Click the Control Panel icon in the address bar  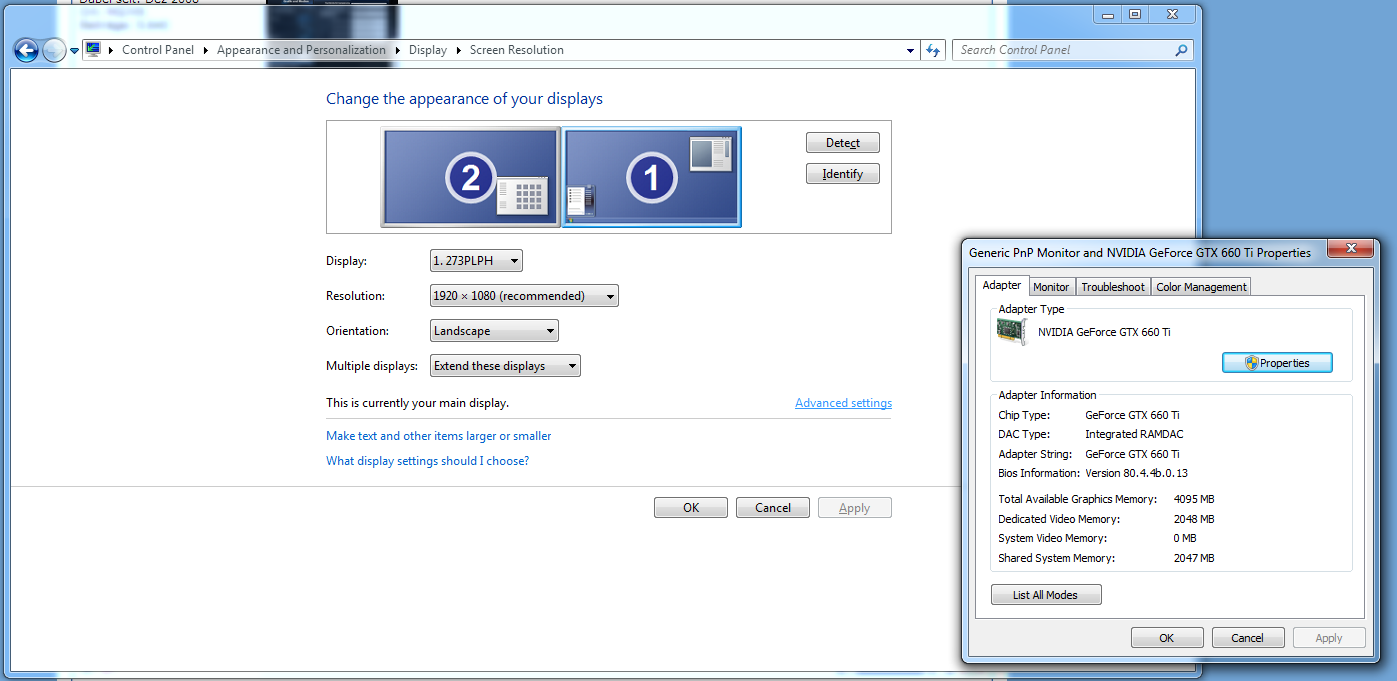coord(94,50)
